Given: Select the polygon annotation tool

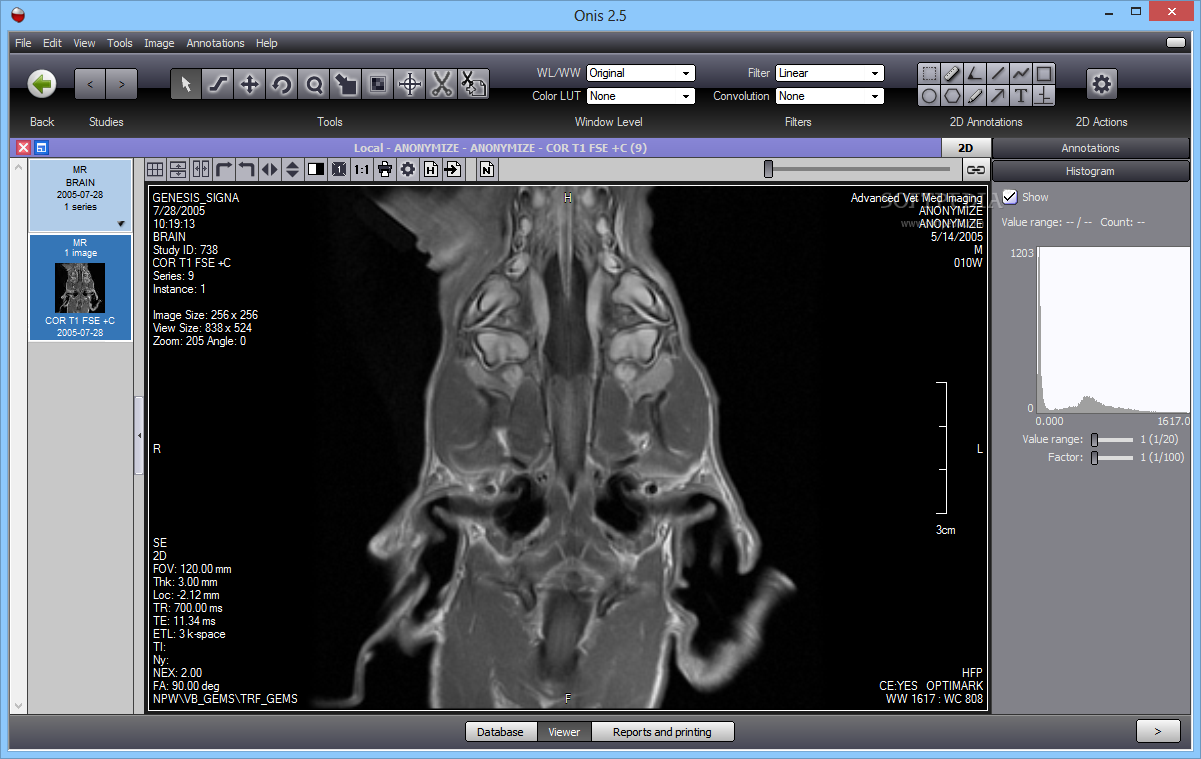Looking at the screenshot, I should [x=952, y=96].
